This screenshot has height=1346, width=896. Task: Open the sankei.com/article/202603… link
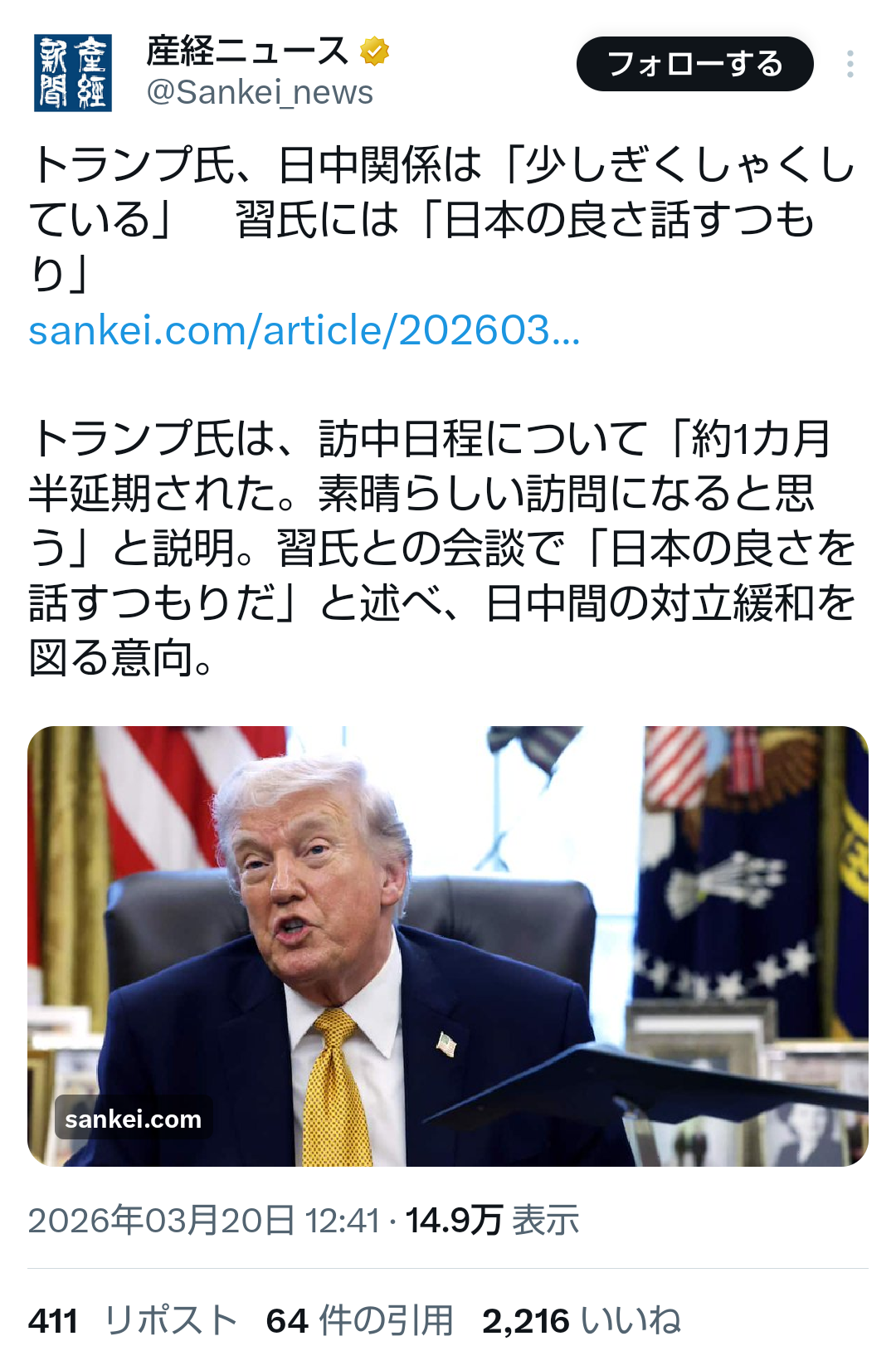coord(304,330)
